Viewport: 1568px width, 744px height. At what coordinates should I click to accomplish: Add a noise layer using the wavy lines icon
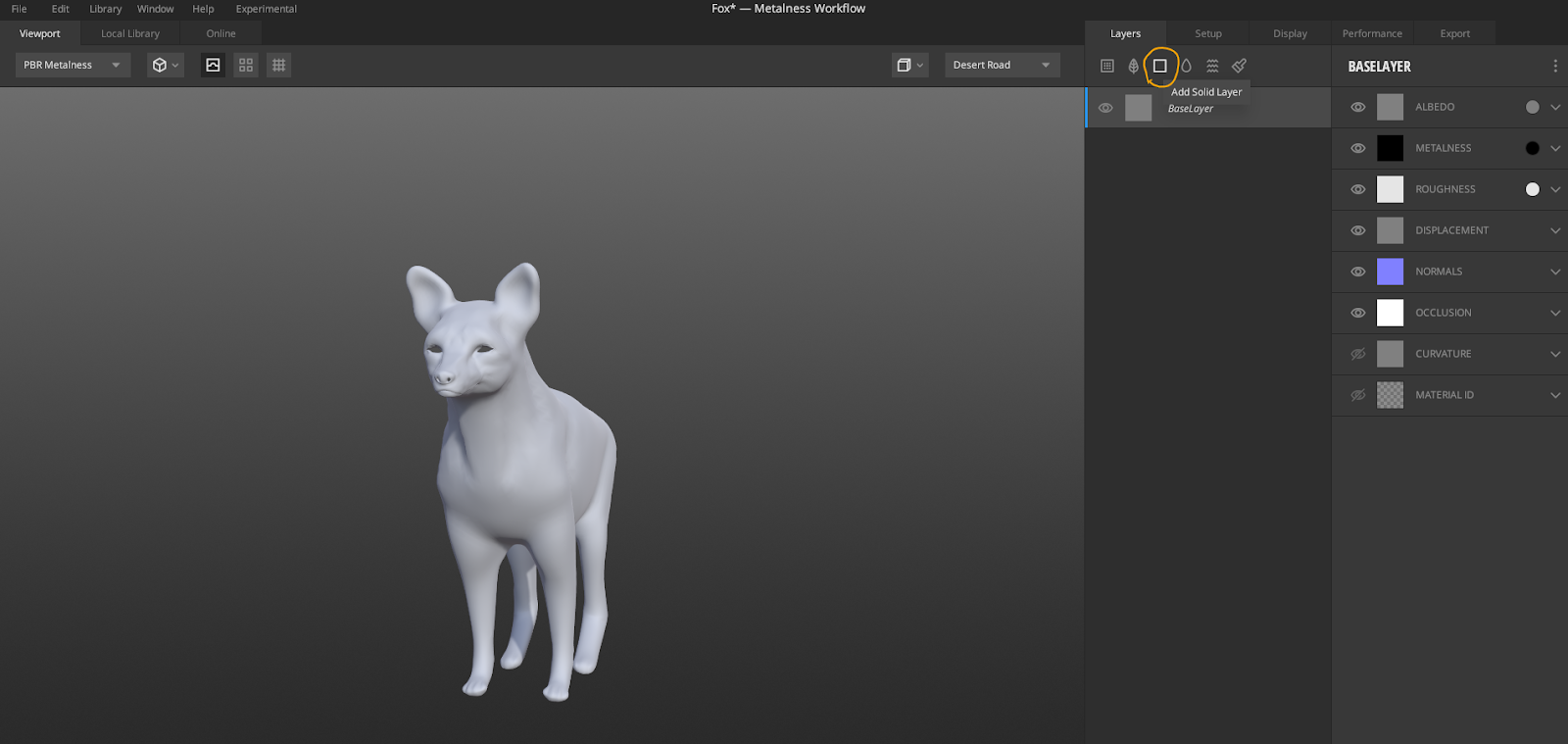tap(1212, 66)
